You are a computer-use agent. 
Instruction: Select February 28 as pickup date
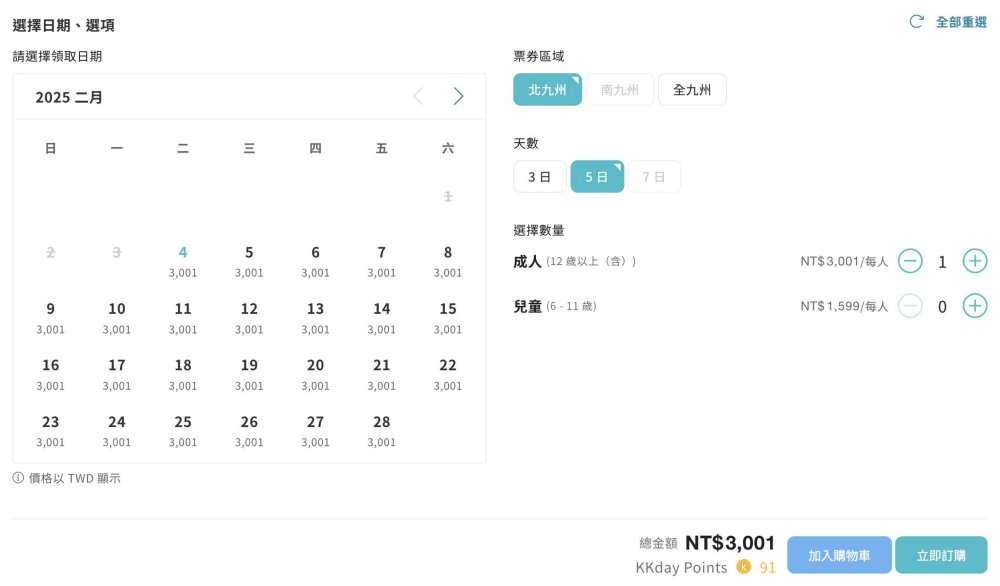click(x=381, y=431)
